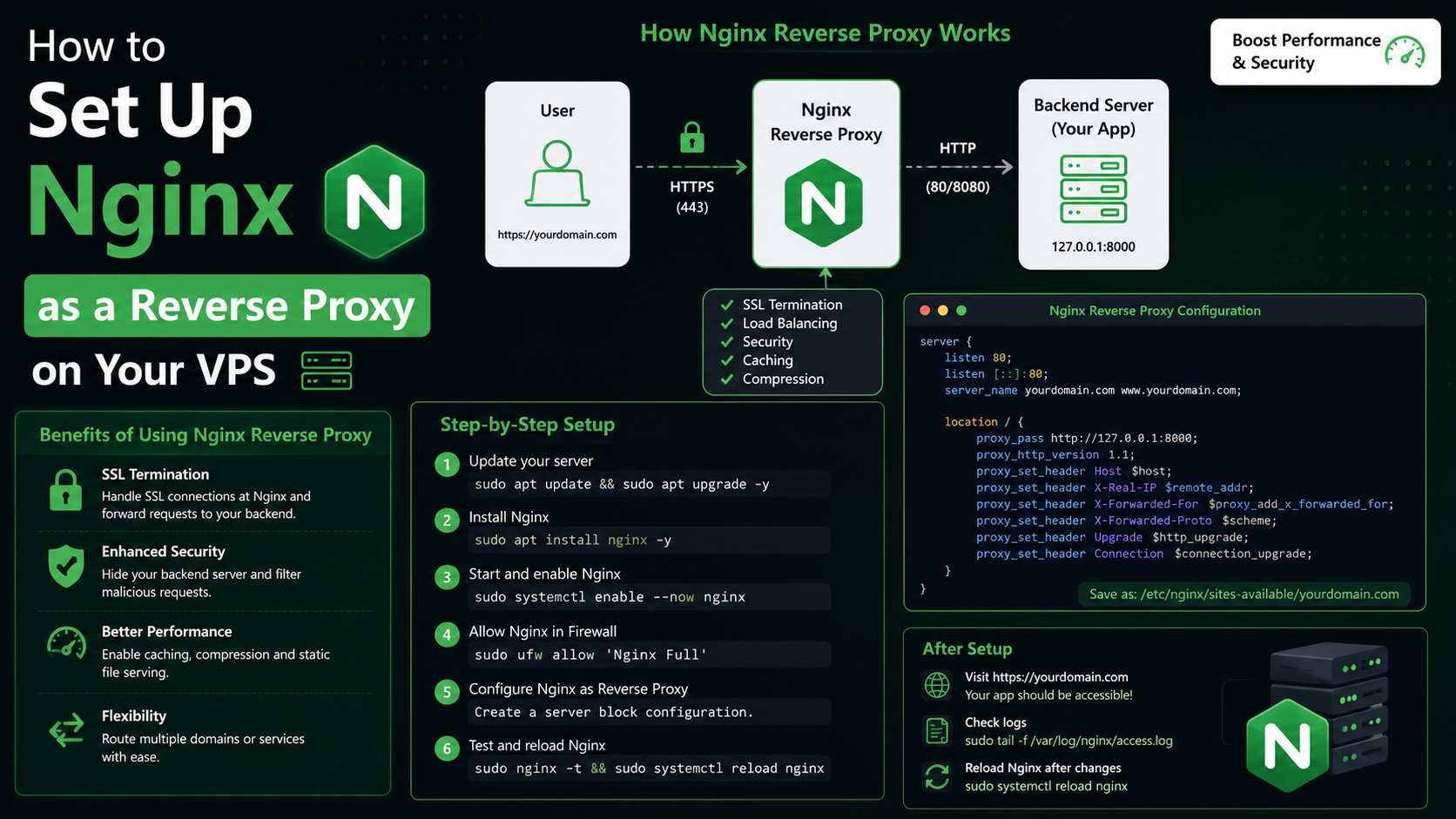Click the X-Forwarded-Proto header line

1126,521
